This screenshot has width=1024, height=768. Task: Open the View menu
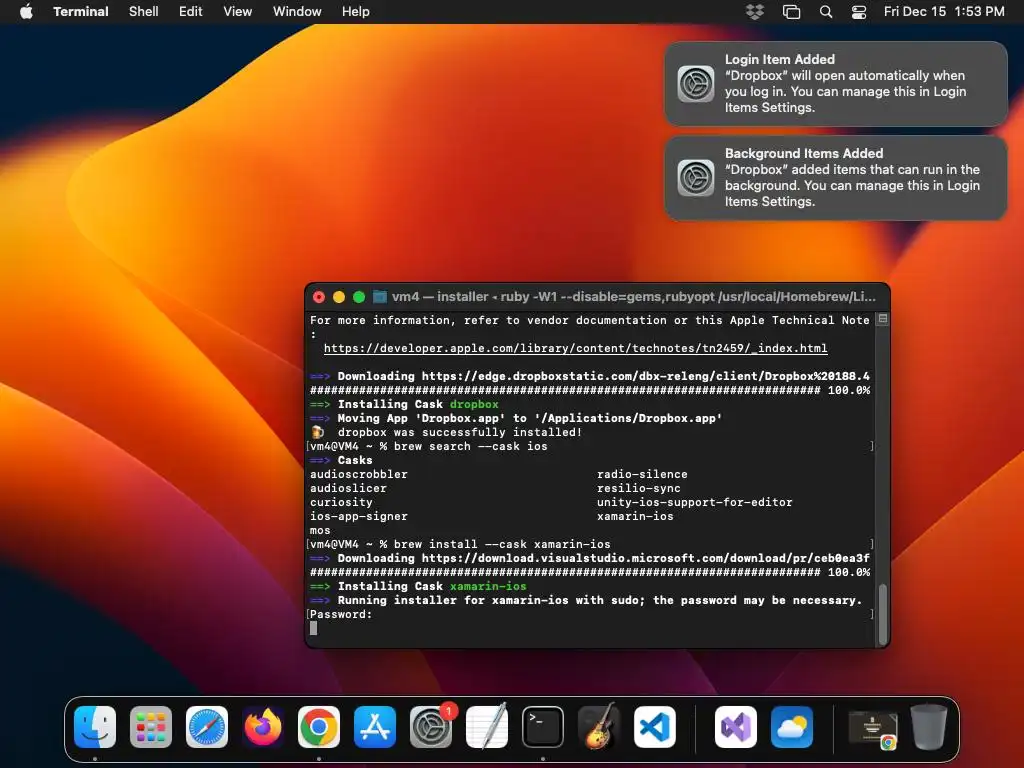(x=238, y=11)
